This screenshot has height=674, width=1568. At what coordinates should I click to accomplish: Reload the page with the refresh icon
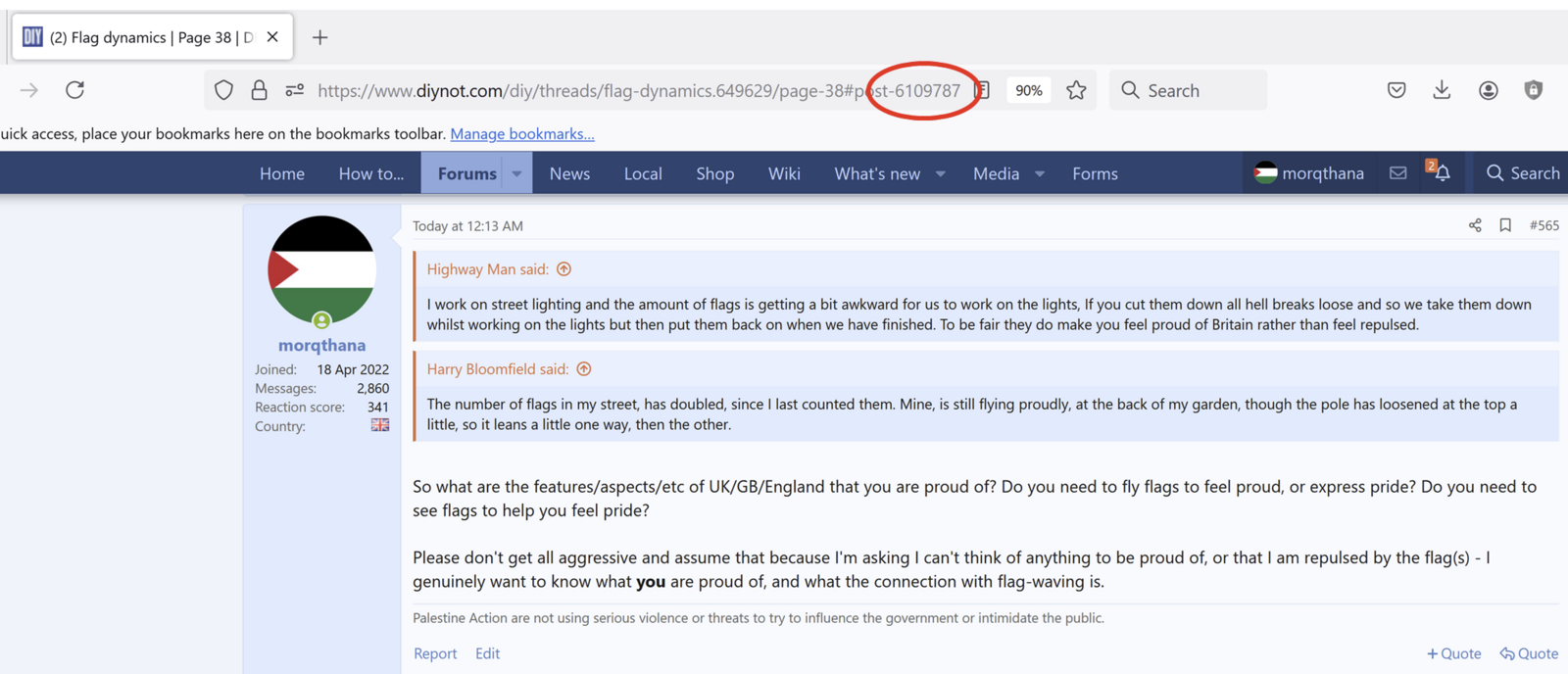[74, 90]
